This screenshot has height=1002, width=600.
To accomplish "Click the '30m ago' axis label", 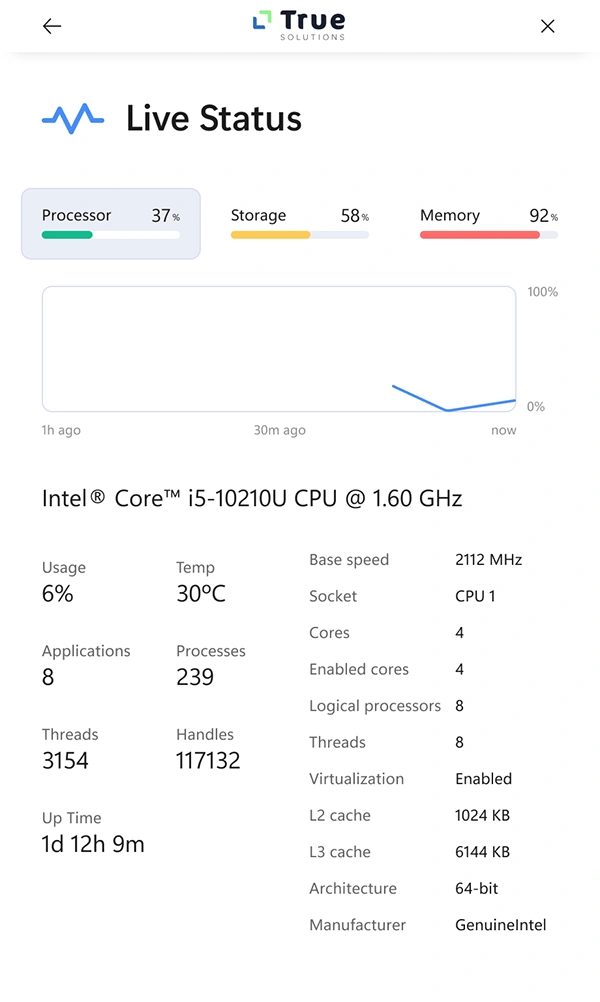I will pyautogui.click(x=279, y=430).
